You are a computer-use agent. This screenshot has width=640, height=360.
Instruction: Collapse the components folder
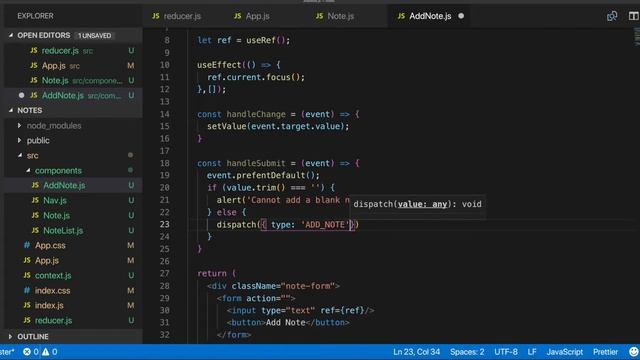coord(28,170)
